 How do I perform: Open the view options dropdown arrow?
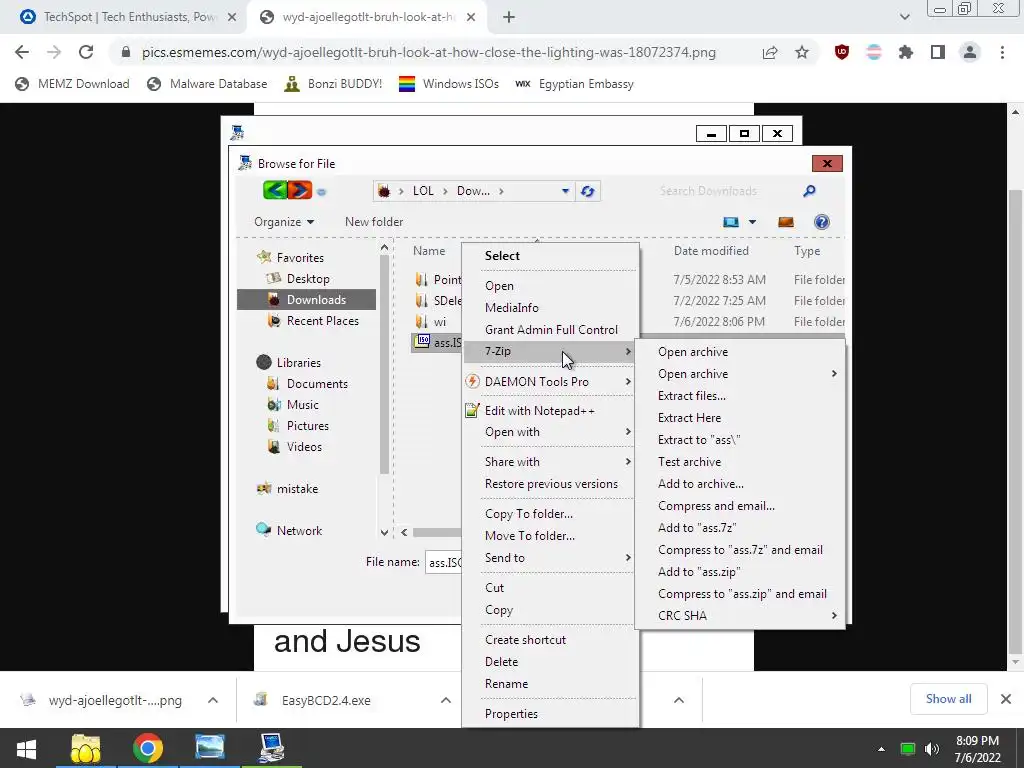coord(752,222)
